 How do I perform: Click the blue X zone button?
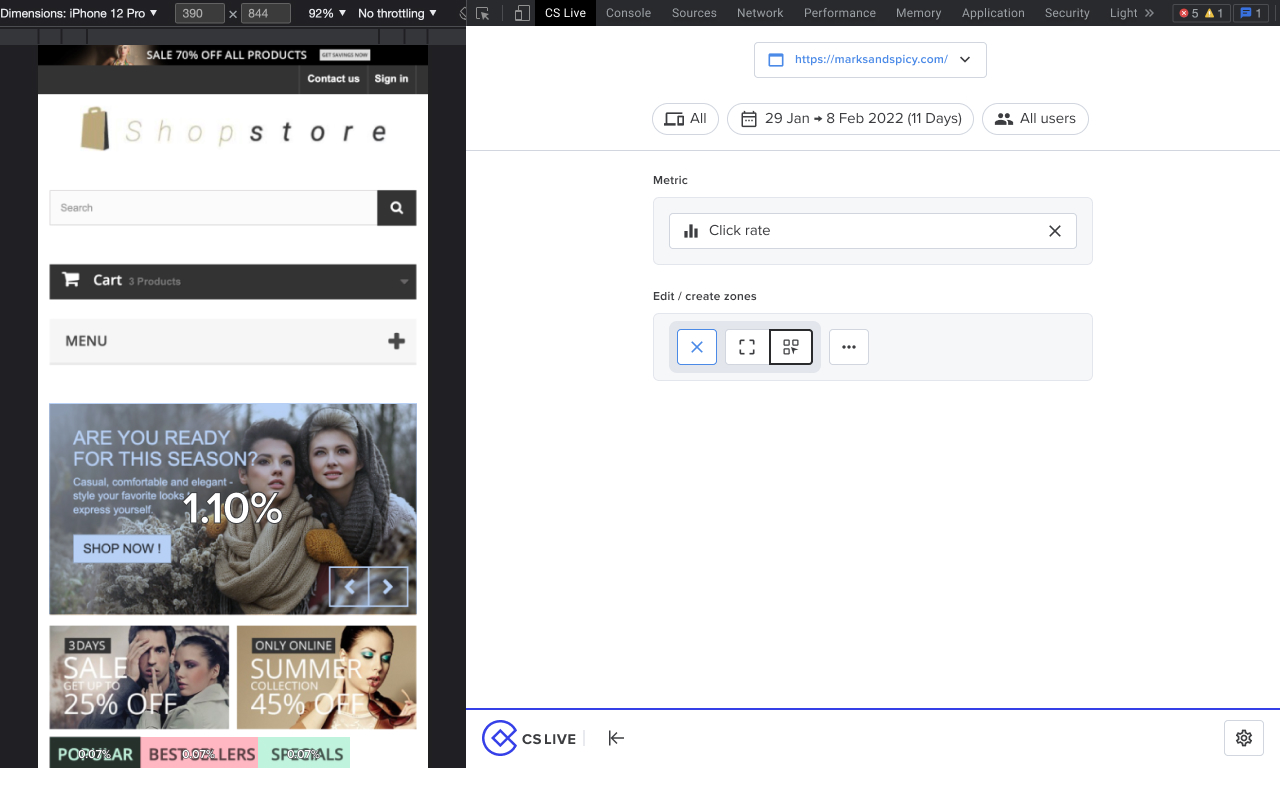tap(697, 347)
